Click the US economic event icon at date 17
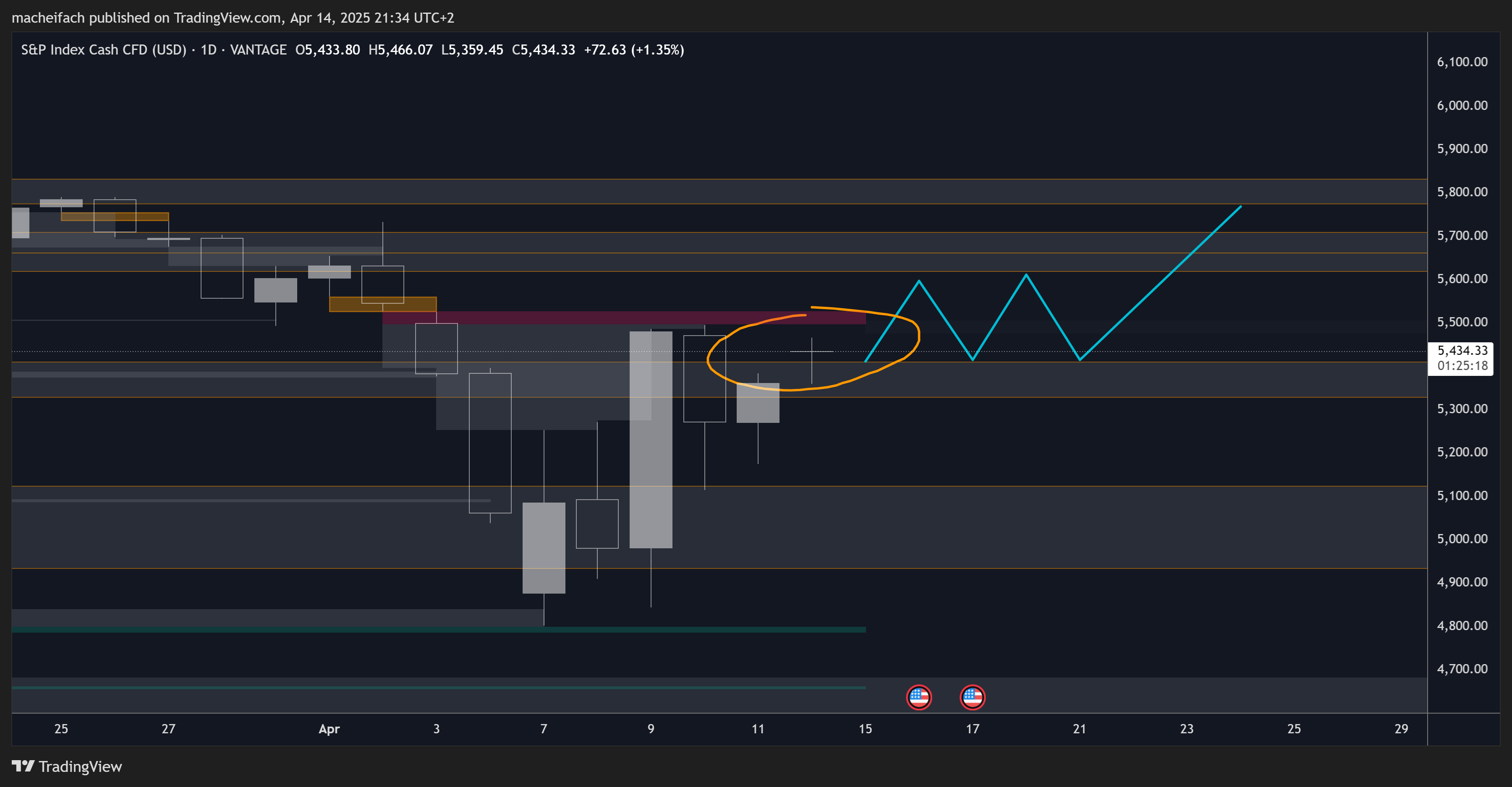Screen dimensions: 1512x787 click(x=973, y=697)
